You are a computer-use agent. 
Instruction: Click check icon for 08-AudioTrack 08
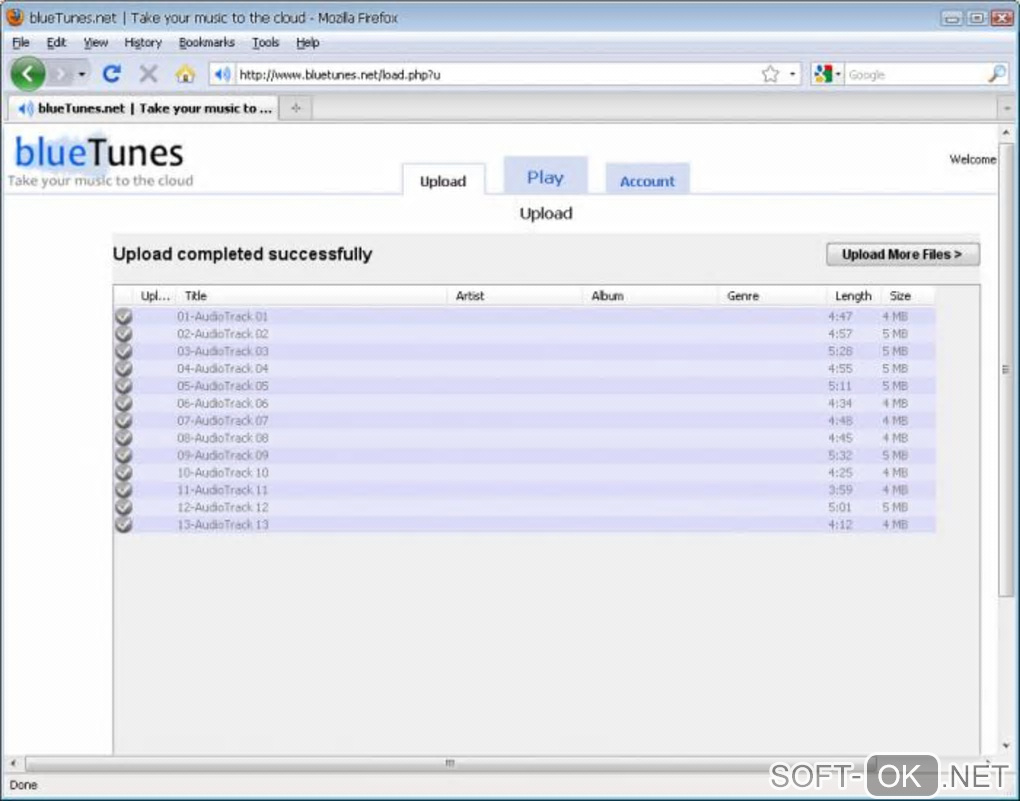point(124,437)
